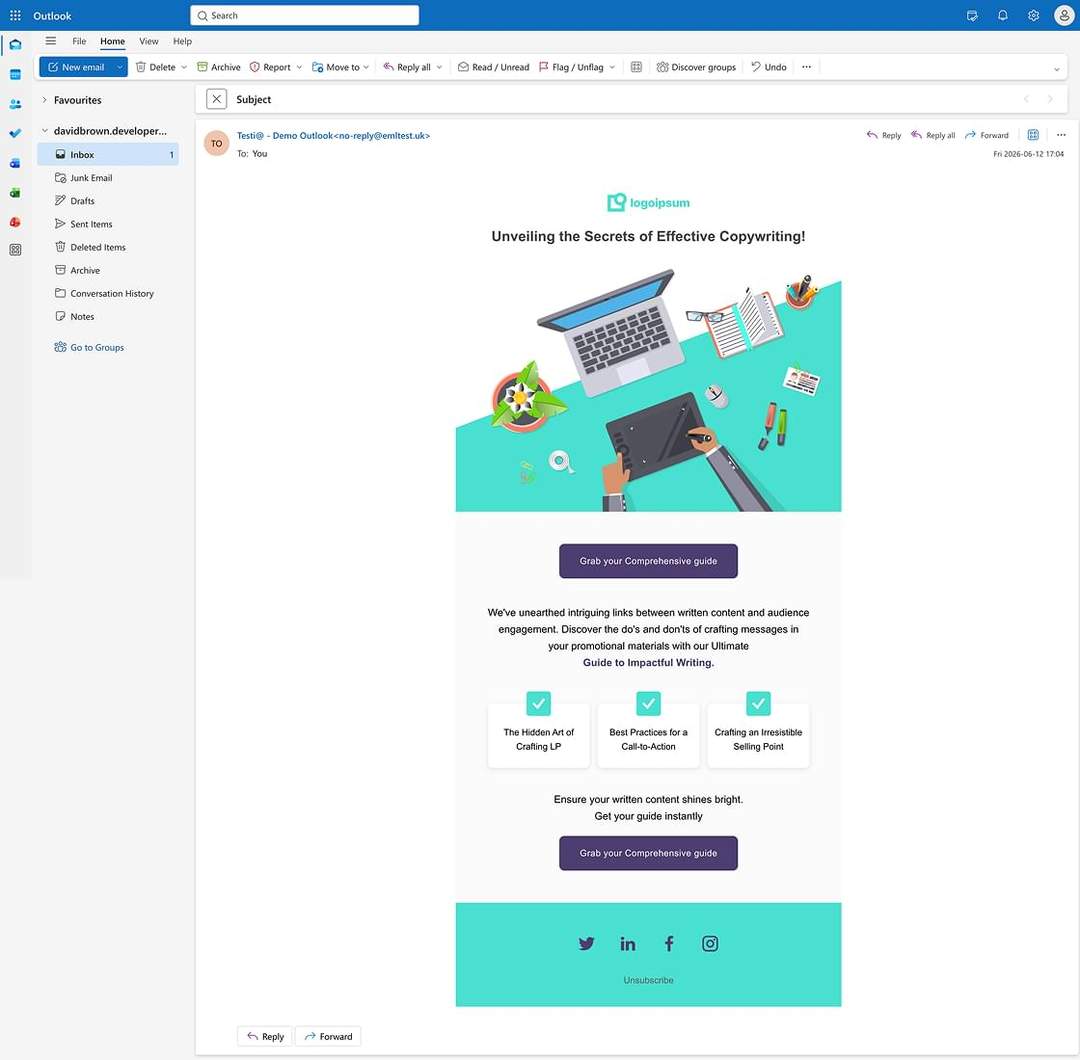Click Delete in the toolbar
Screen dimensions: 1080x1060
(156, 67)
